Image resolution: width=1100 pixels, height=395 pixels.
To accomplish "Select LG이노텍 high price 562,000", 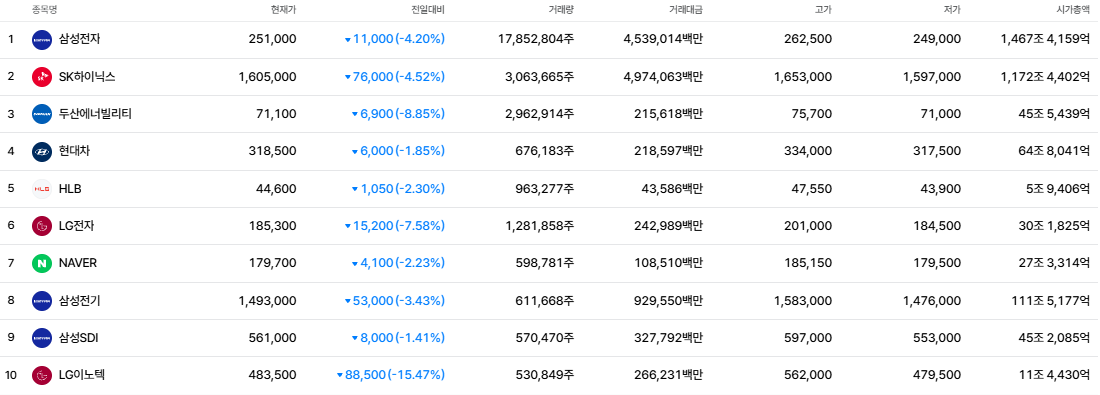I will point(808,375).
